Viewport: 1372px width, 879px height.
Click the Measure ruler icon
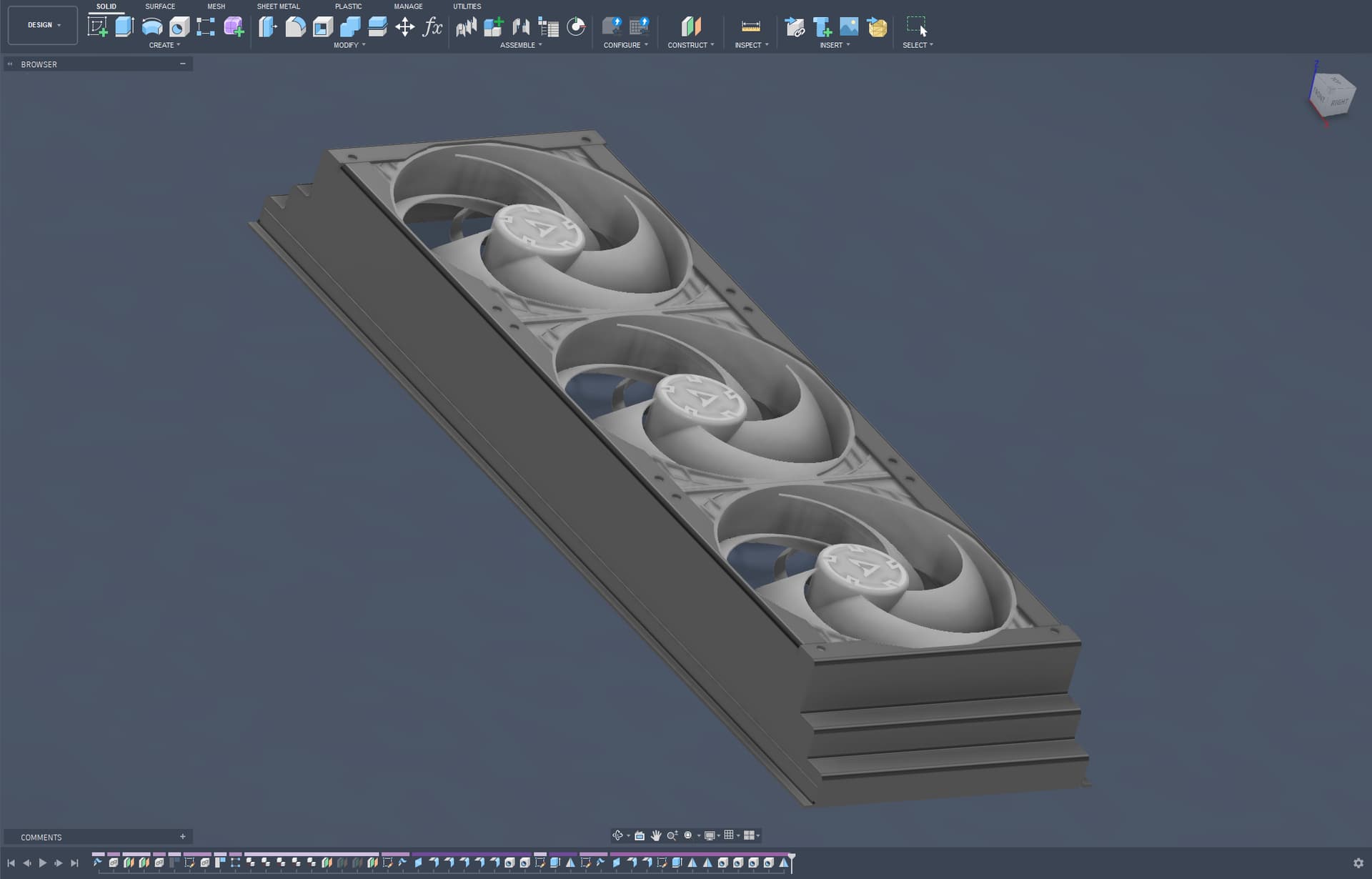click(750, 27)
